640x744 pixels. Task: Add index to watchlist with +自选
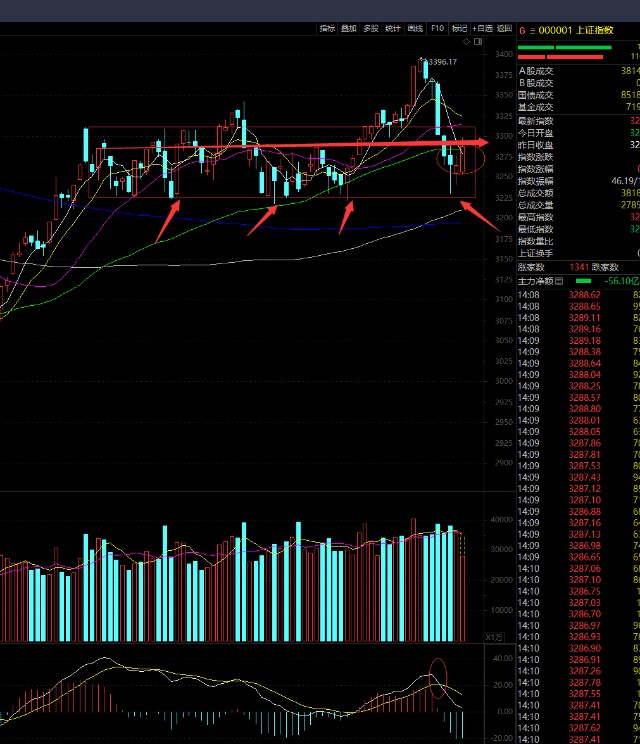482,29
